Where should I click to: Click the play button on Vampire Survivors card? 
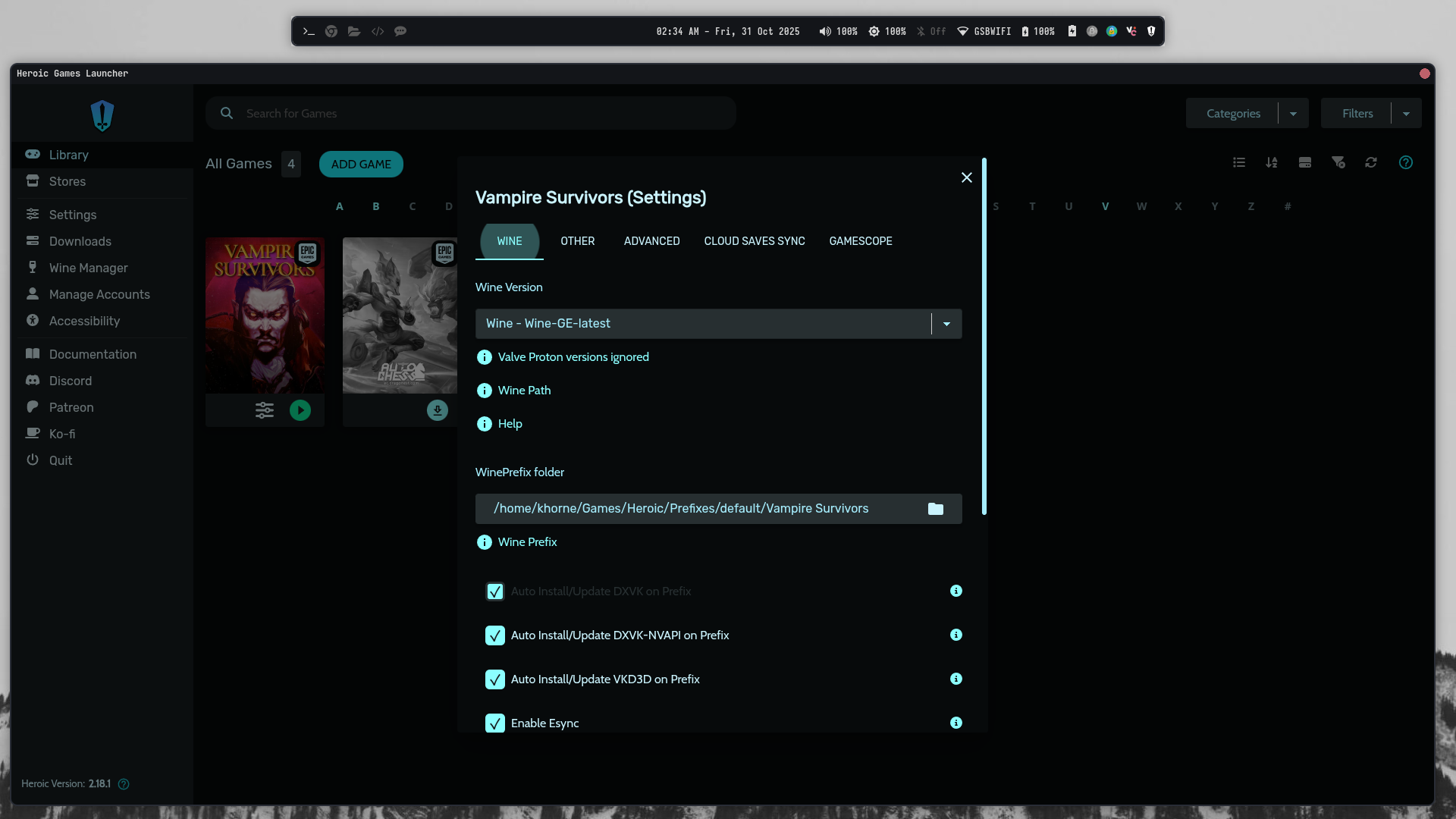click(300, 410)
